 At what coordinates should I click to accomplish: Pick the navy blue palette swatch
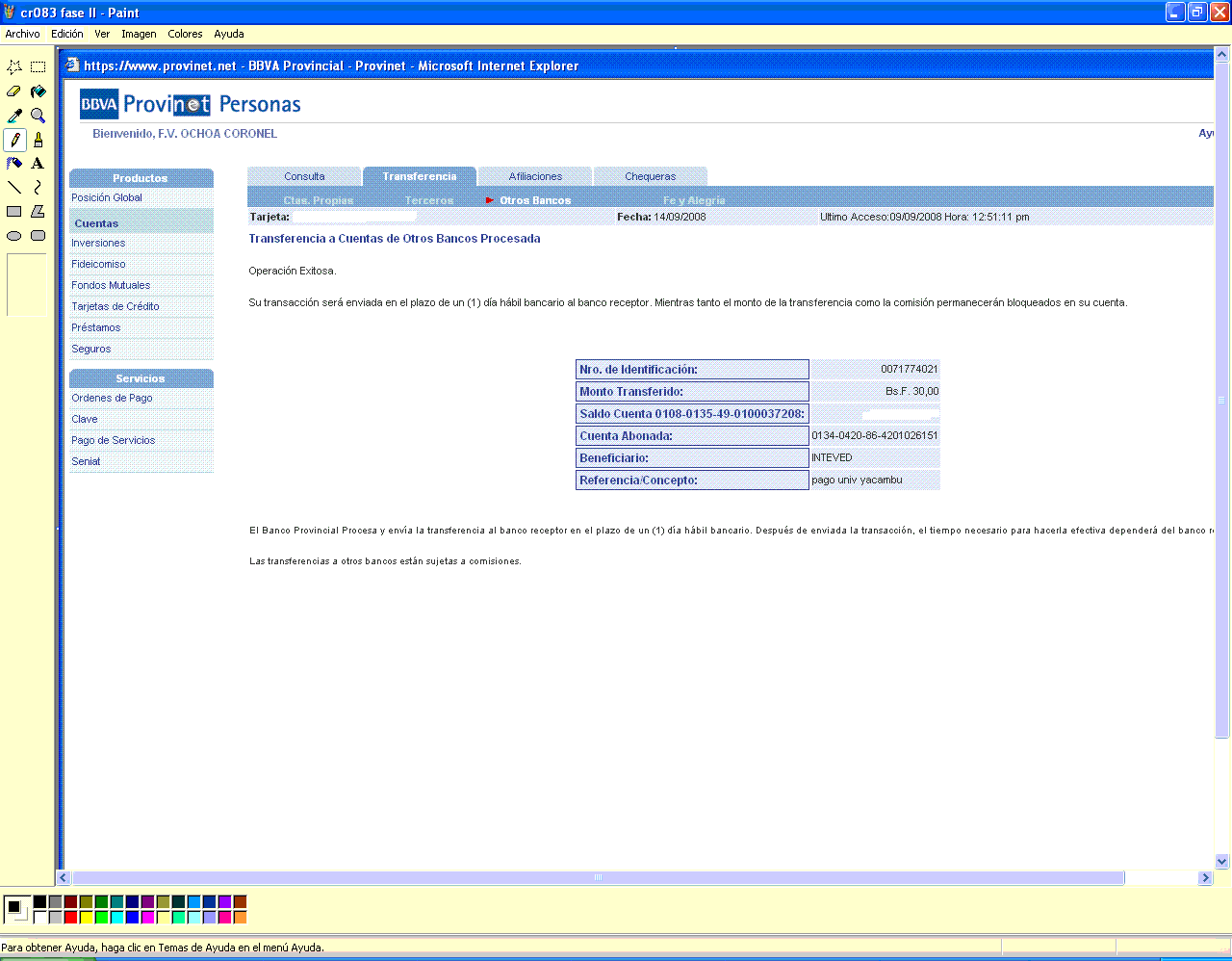pos(132,902)
